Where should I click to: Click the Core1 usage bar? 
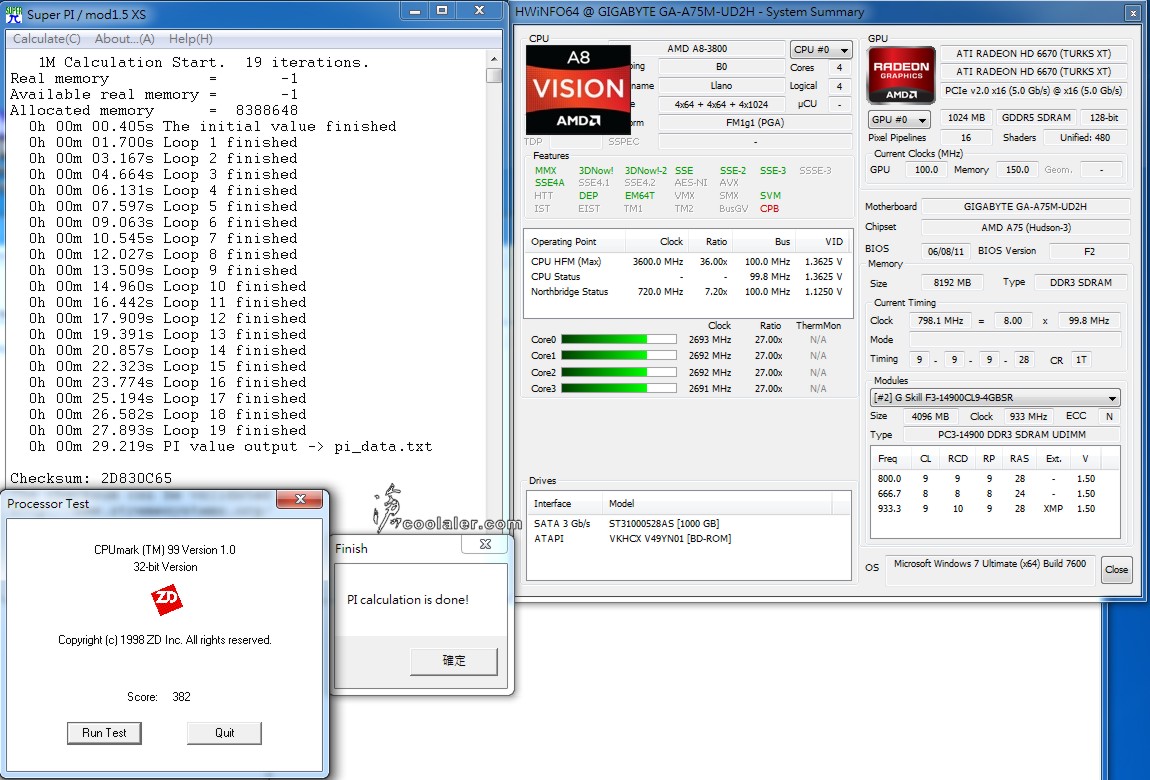(x=618, y=356)
